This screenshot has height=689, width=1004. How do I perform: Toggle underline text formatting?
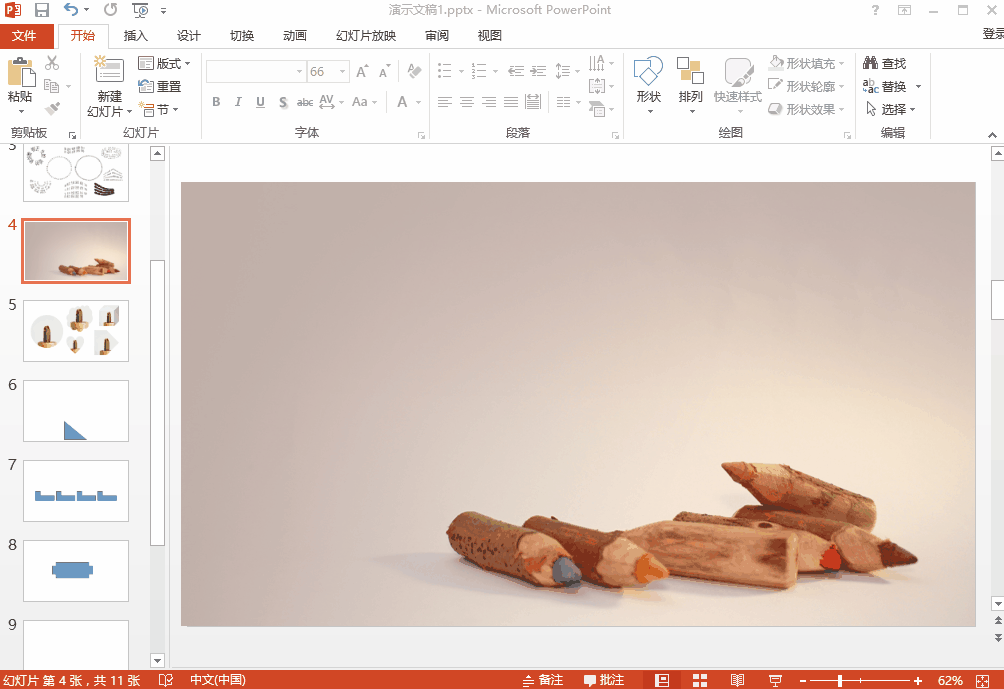click(x=260, y=102)
